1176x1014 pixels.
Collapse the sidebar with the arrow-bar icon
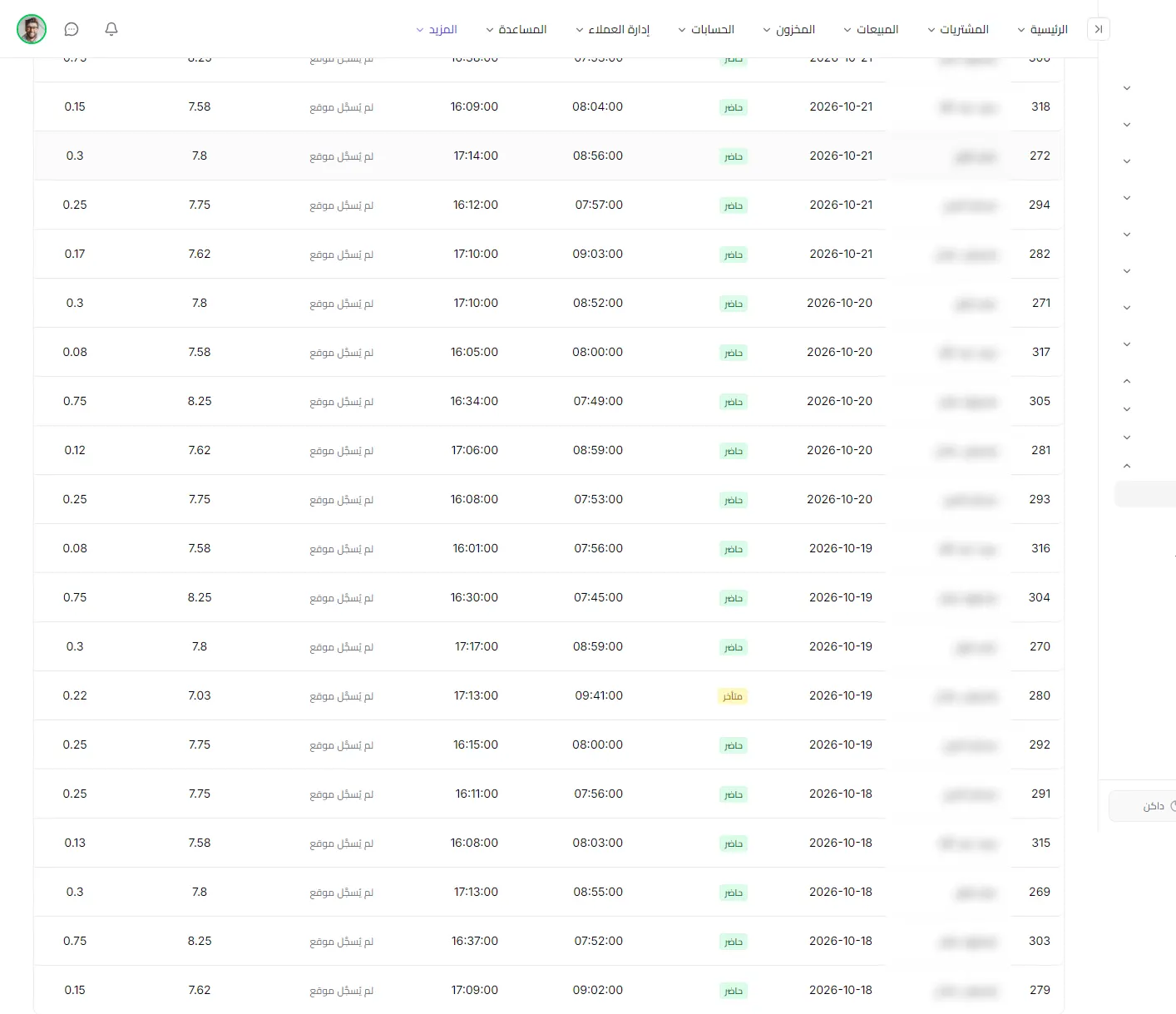1099,29
